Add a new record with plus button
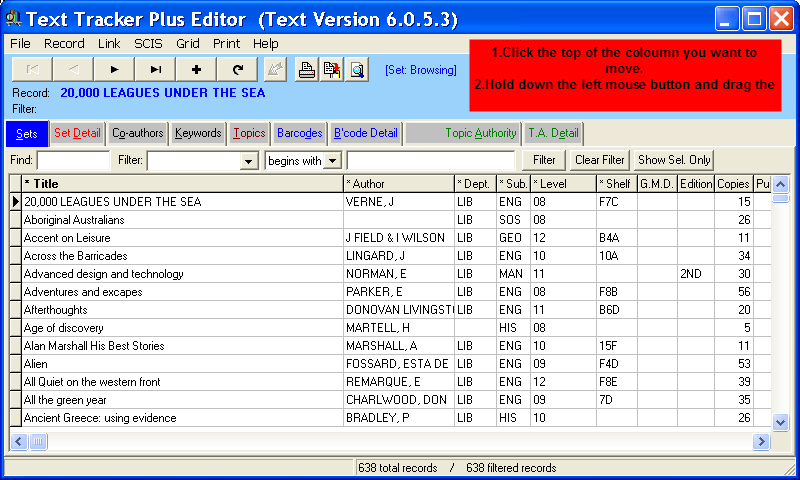This screenshot has height=480, width=800. pyautogui.click(x=196, y=69)
